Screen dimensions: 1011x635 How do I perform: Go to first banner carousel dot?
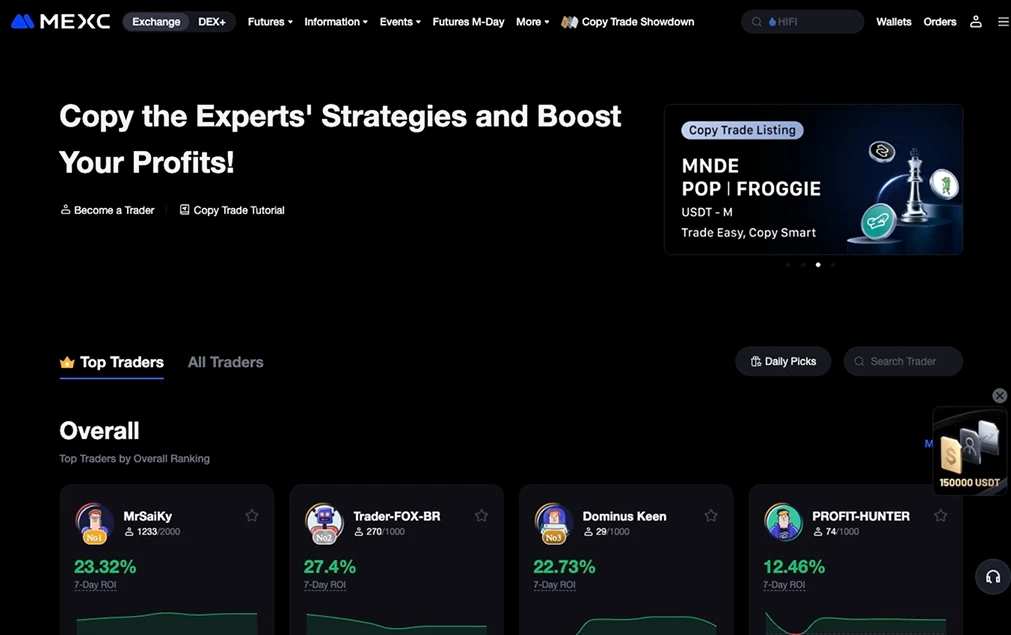coord(788,264)
